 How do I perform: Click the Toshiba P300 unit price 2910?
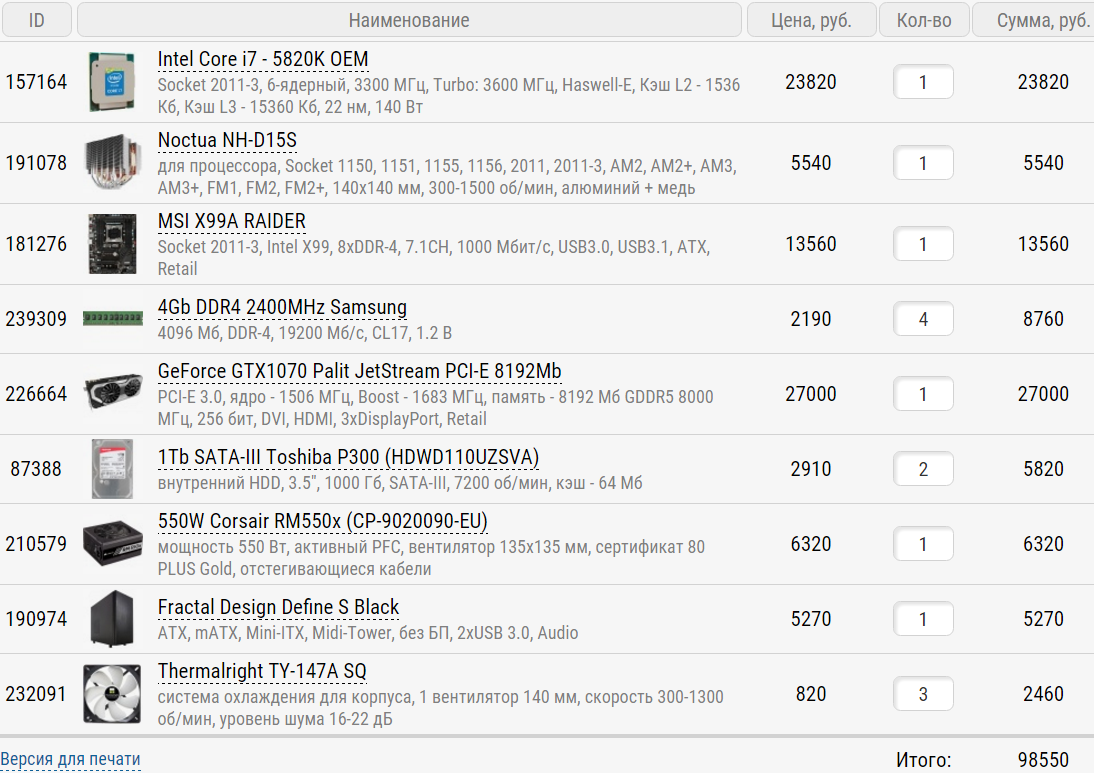coord(811,469)
